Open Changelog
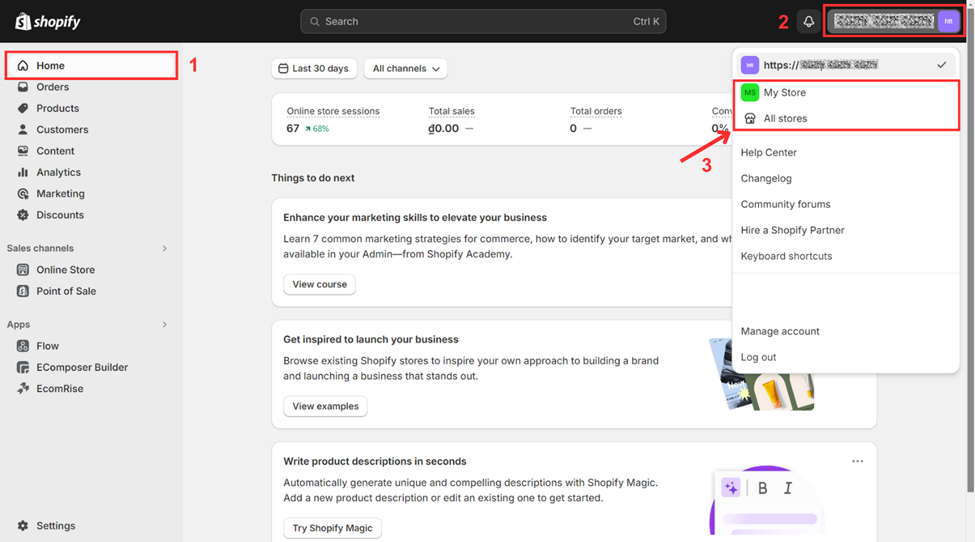This screenshot has height=542, width=975. (x=766, y=178)
